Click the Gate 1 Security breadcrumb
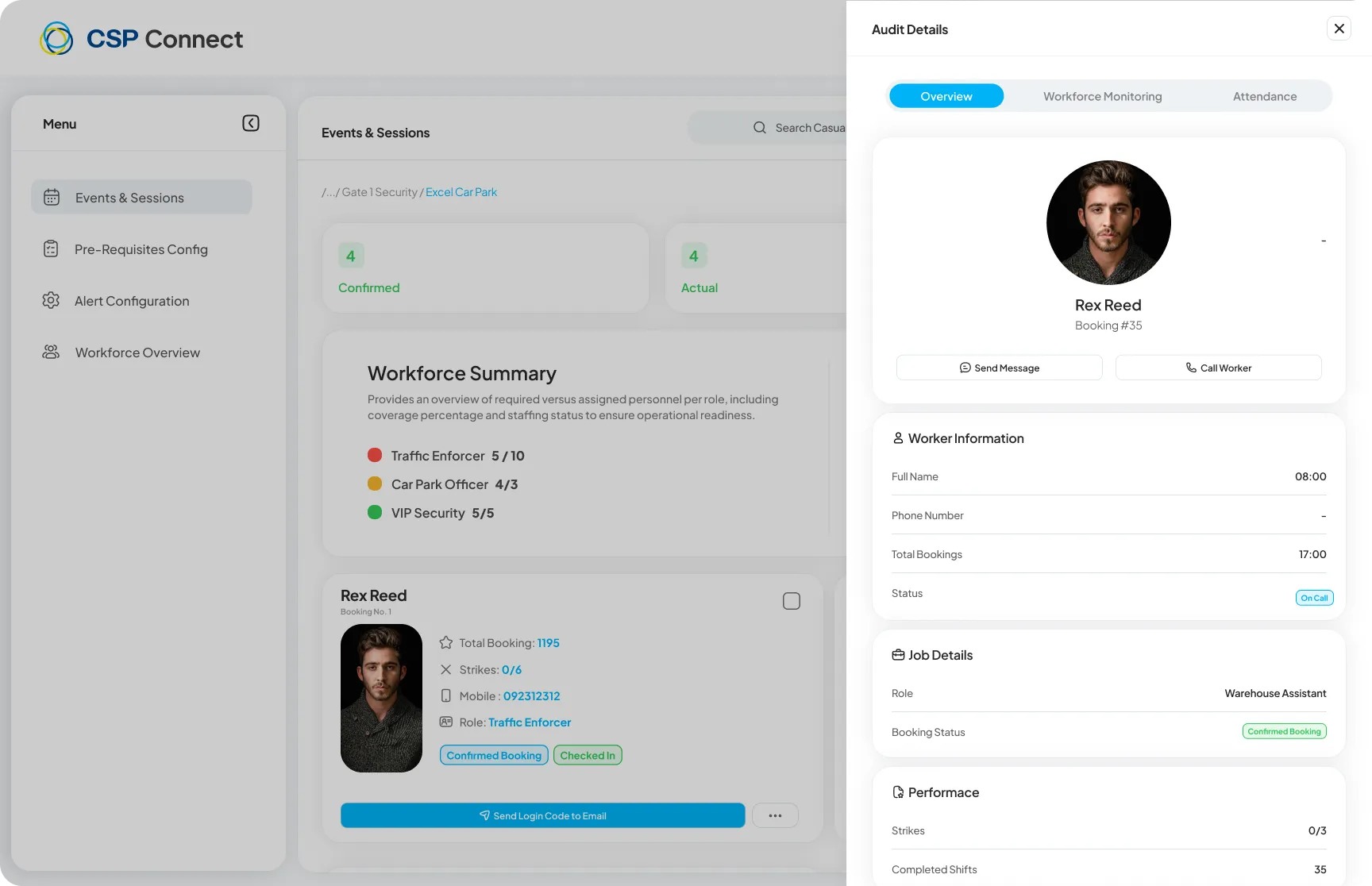This screenshot has height=886, width=1372. pyautogui.click(x=380, y=192)
